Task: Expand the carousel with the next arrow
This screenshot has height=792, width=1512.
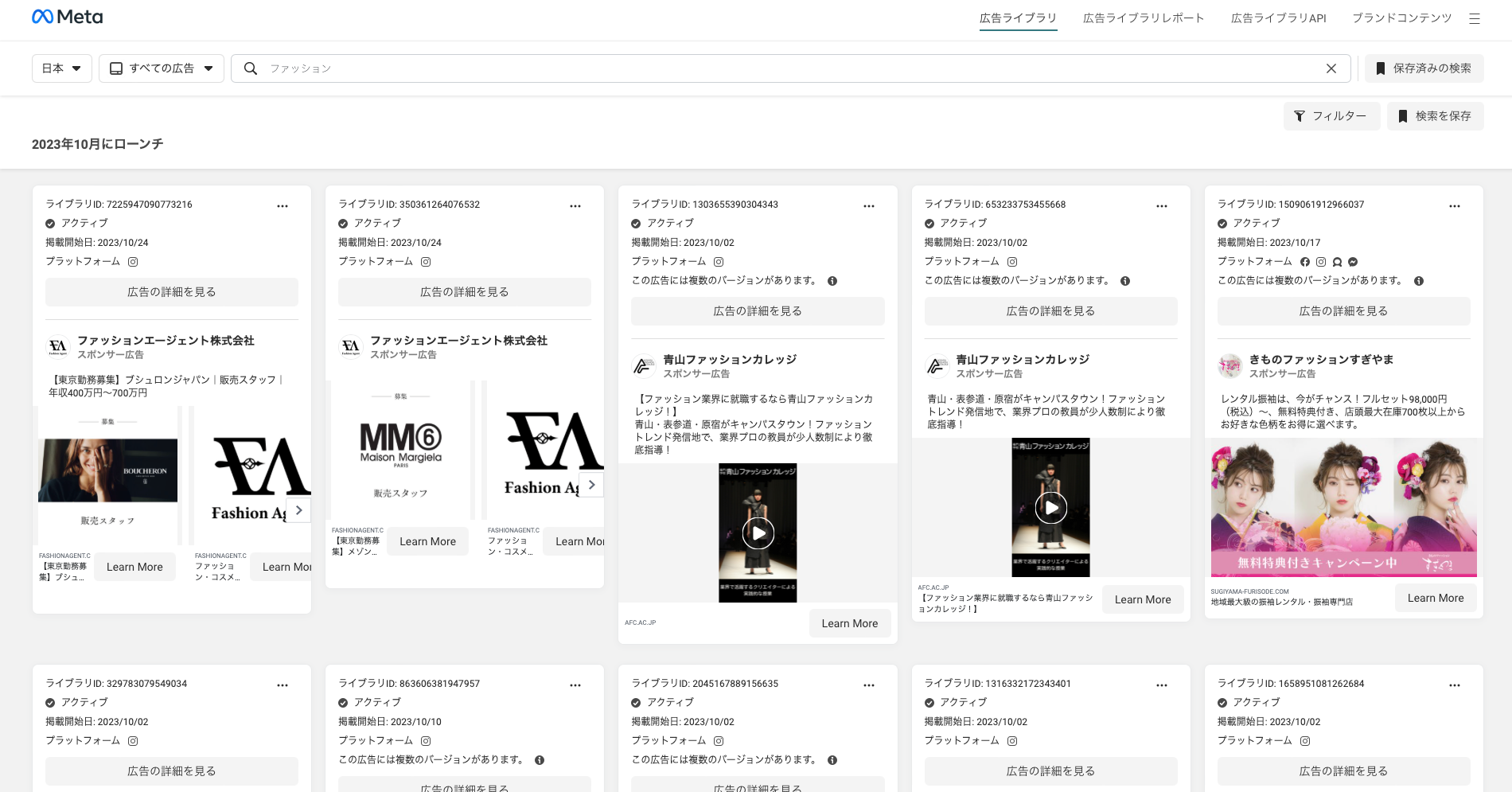Action: tap(298, 510)
